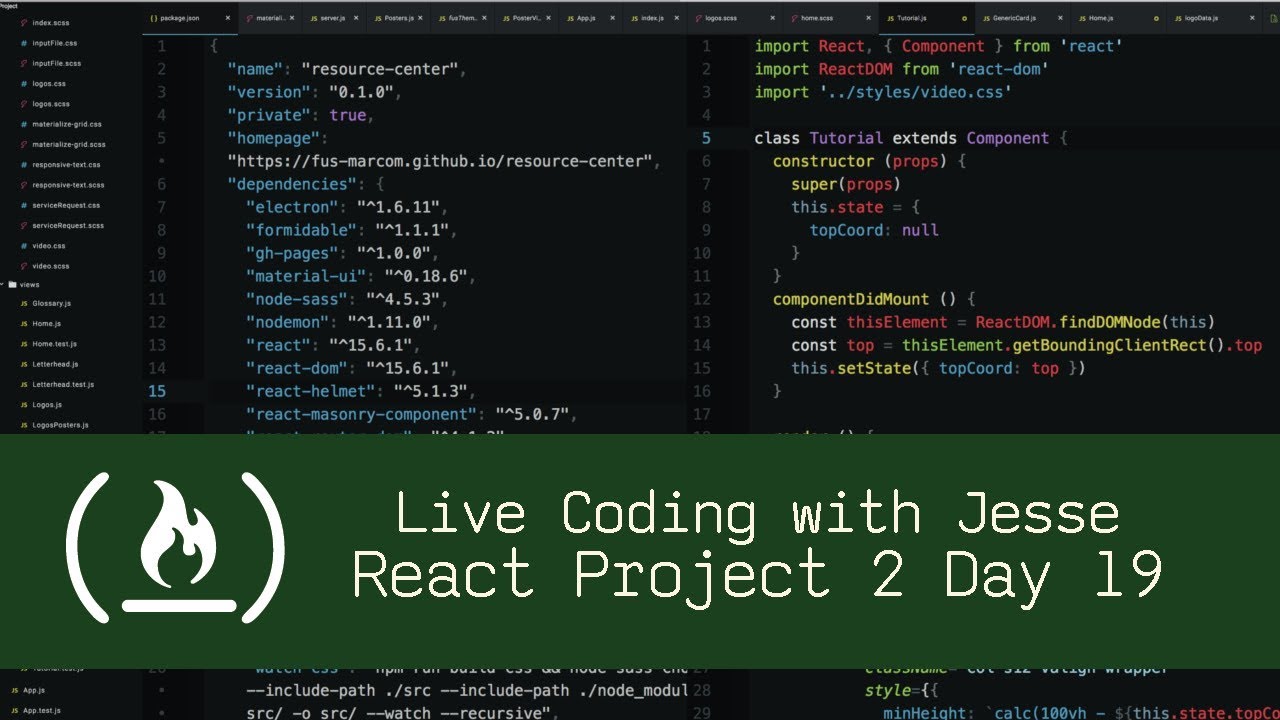The image size is (1280, 720).
Task: Open materialize-grid.scss in the file tree
Action: pos(69,144)
